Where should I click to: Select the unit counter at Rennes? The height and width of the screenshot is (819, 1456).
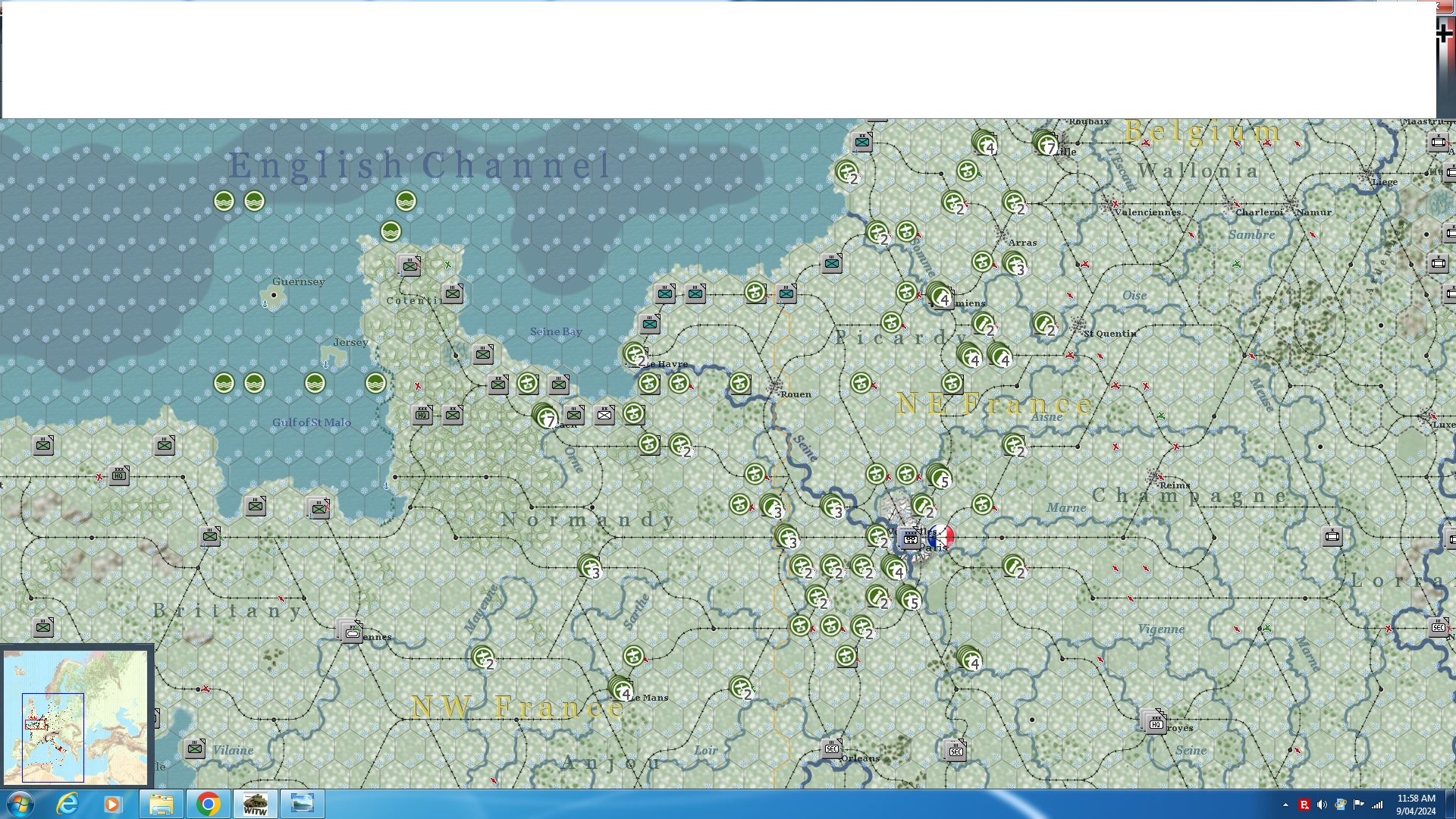(x=351, y=632)
